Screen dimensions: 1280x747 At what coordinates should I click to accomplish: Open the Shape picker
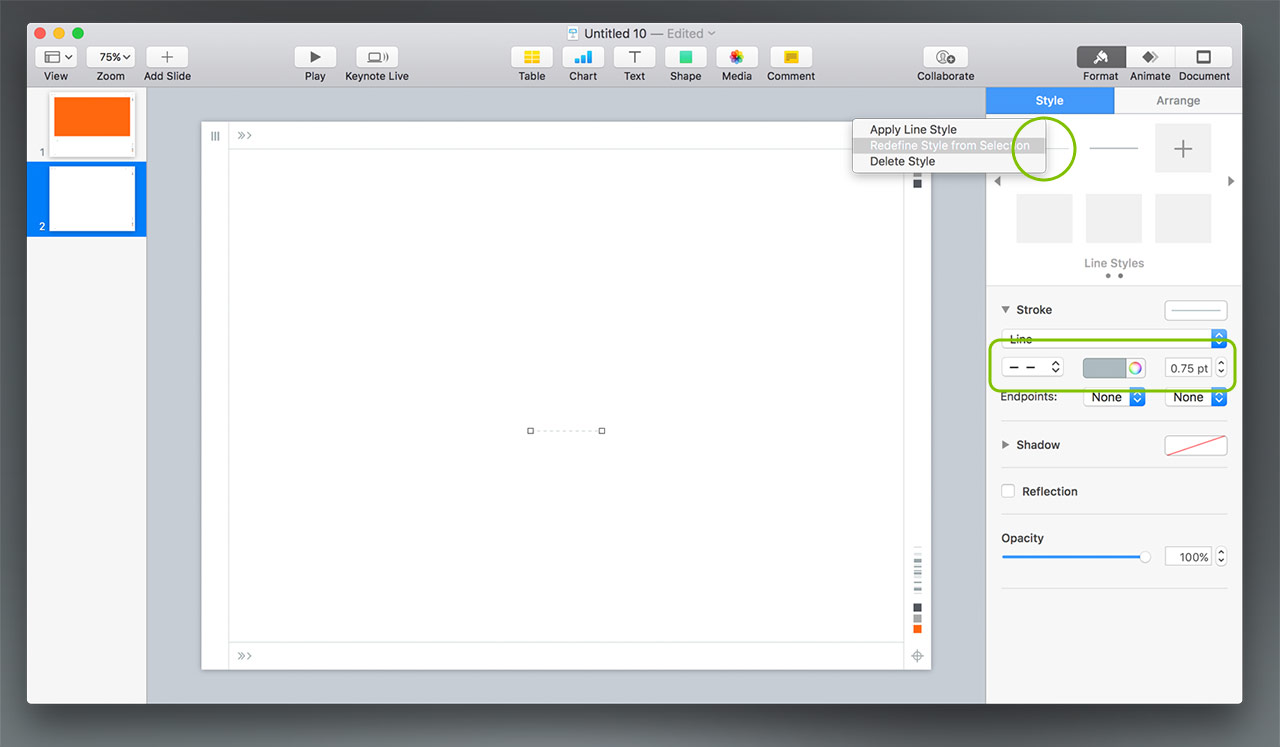685,58
